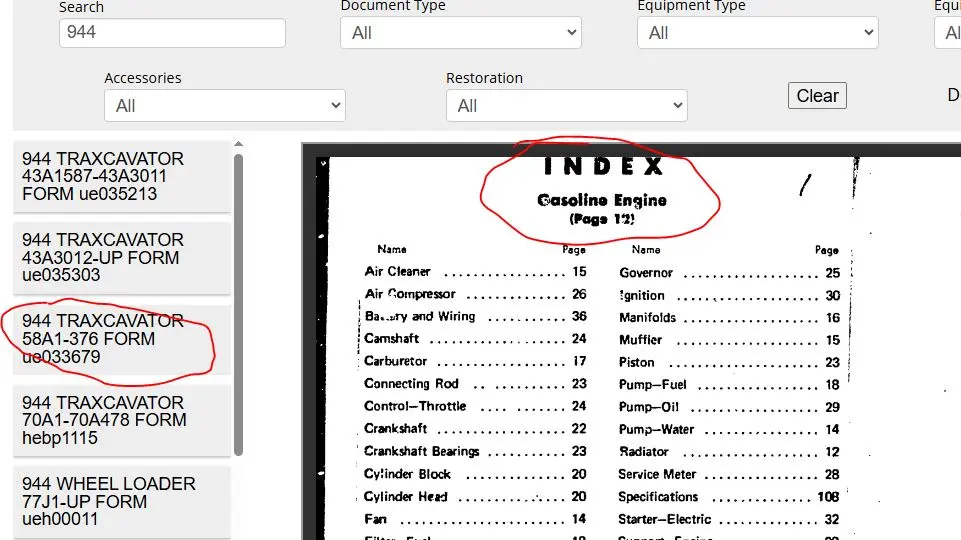
Task: Click the Pump-Fuel index entry
Action: coord(729,385)
